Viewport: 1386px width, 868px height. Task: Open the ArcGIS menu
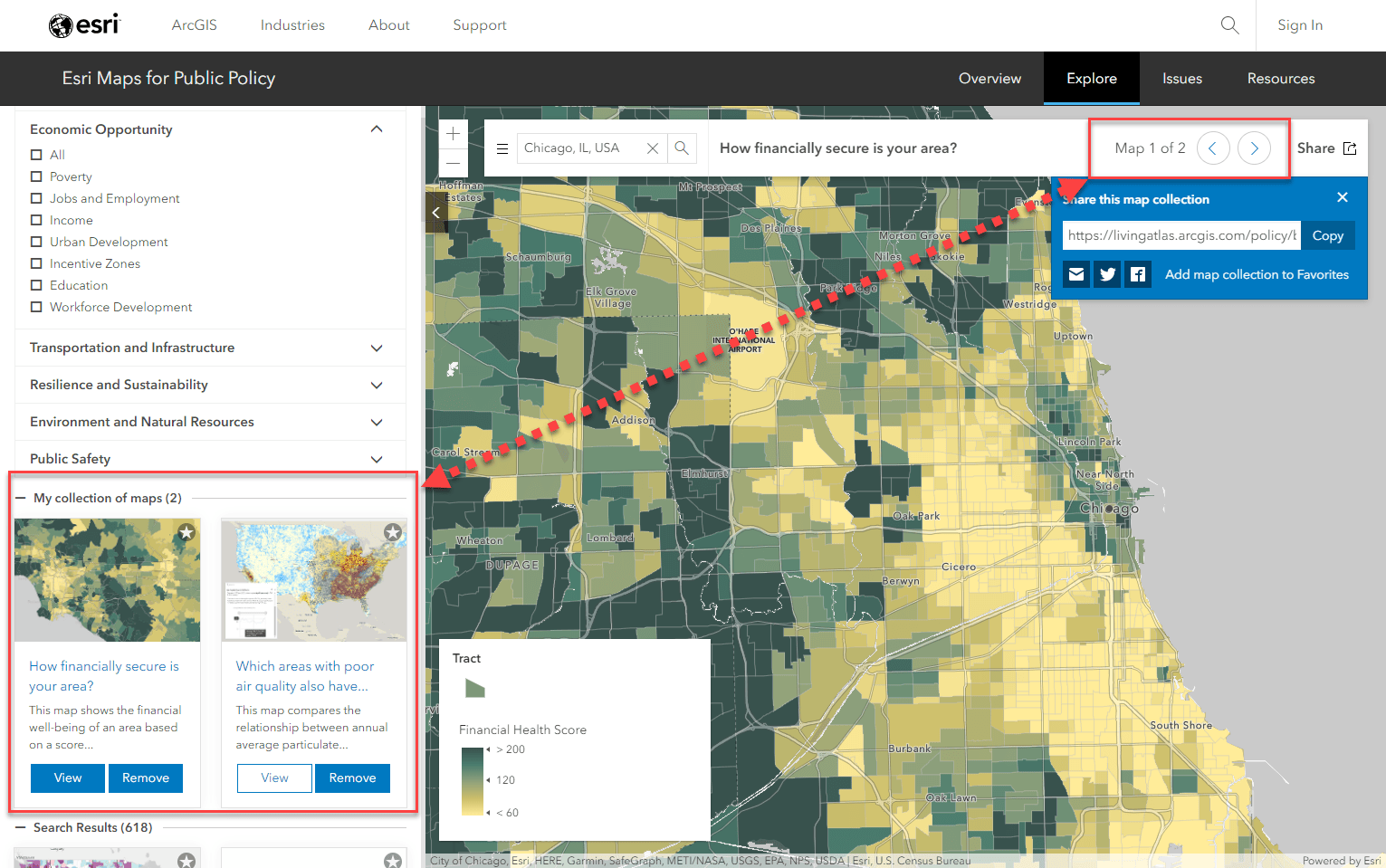(195, 25)
